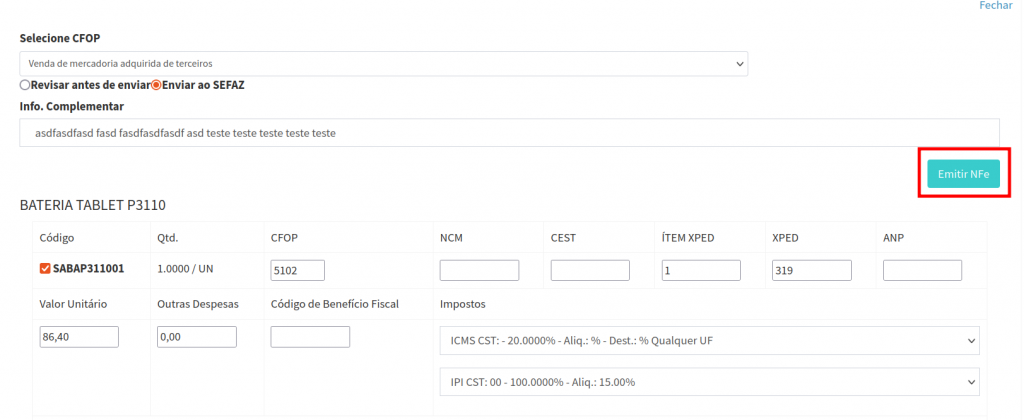Open the Selecione CFOP dropdown

[384, 64]
